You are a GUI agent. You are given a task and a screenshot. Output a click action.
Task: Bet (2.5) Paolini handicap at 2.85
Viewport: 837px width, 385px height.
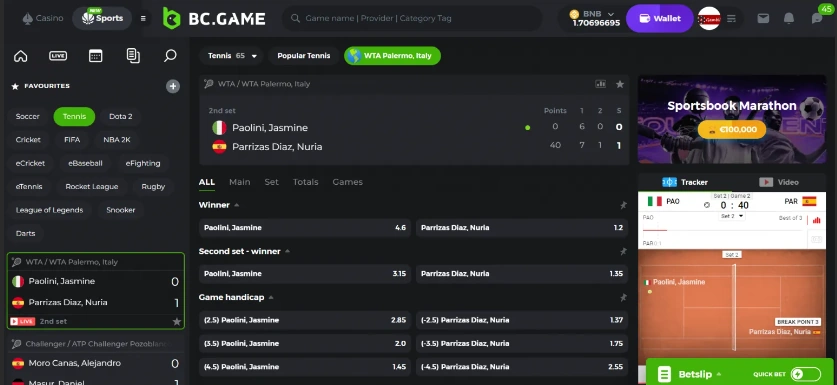305,320
